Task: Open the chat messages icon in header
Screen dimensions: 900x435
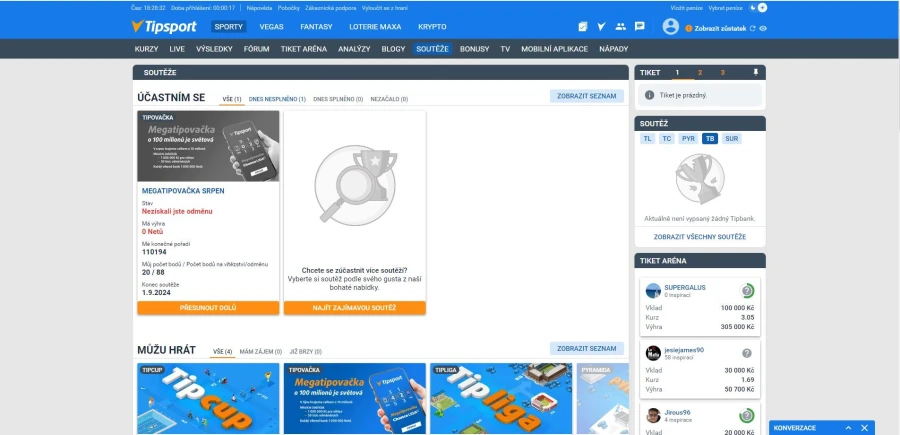Action: point(639,26)
